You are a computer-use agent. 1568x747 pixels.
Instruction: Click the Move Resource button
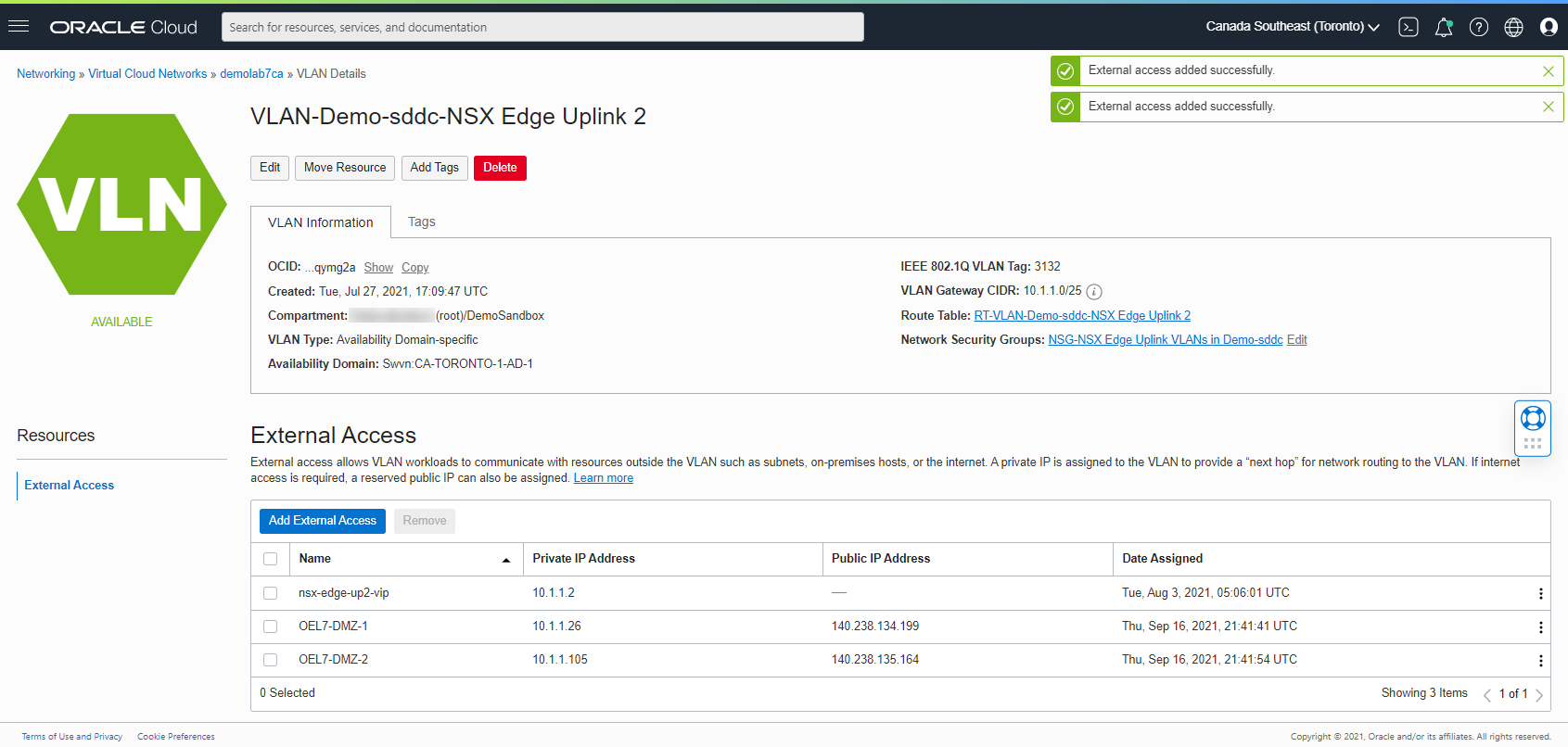[345, 168]
